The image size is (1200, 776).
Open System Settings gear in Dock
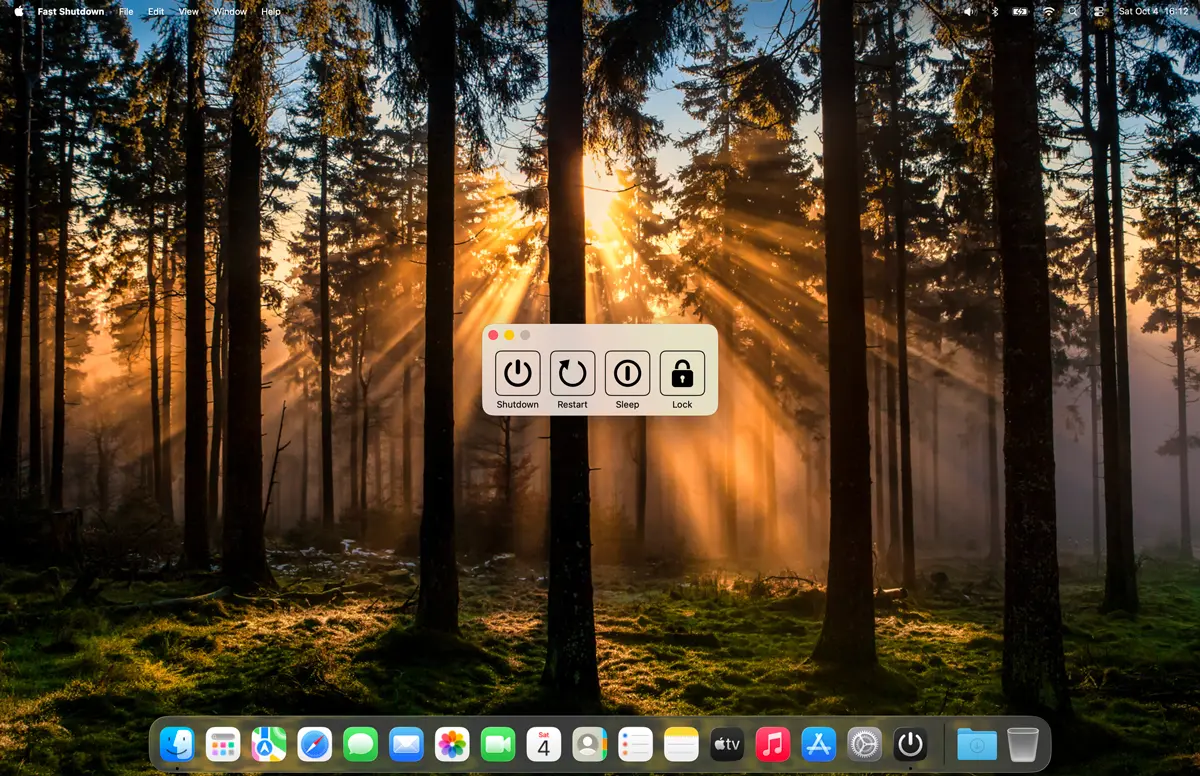(864, 744)
